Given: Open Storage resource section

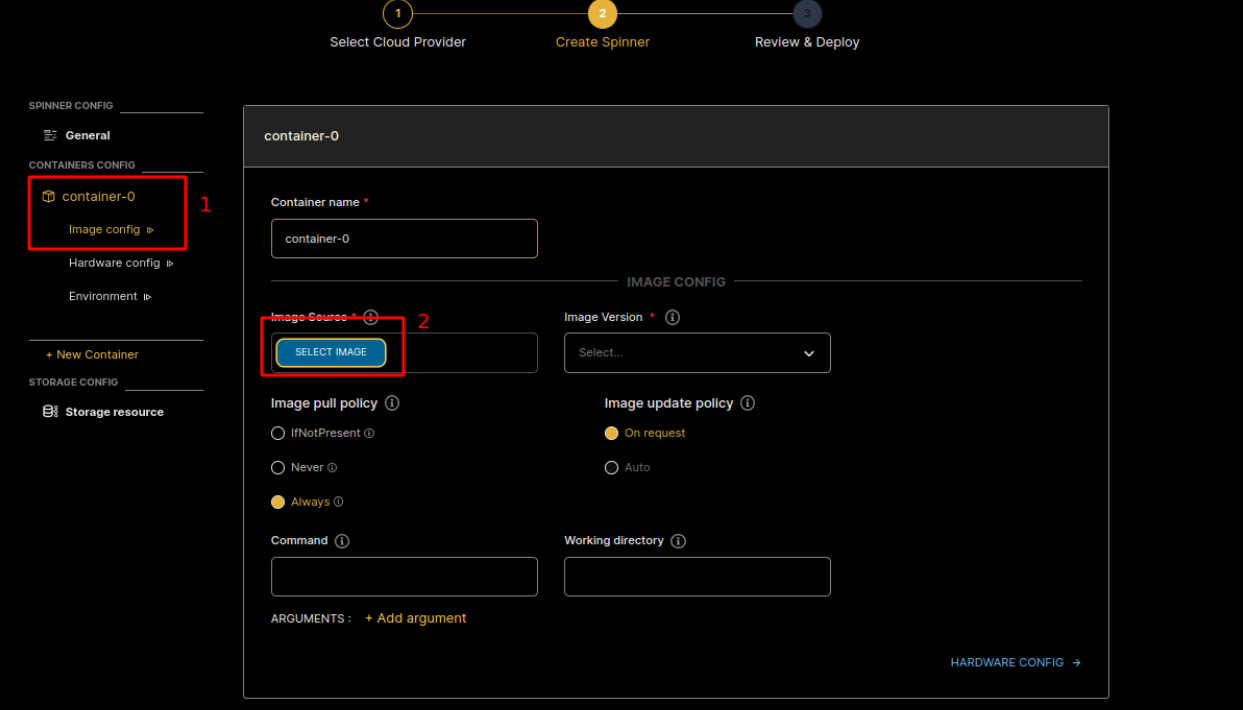Looking at the screenshot, I should (114, 412).
